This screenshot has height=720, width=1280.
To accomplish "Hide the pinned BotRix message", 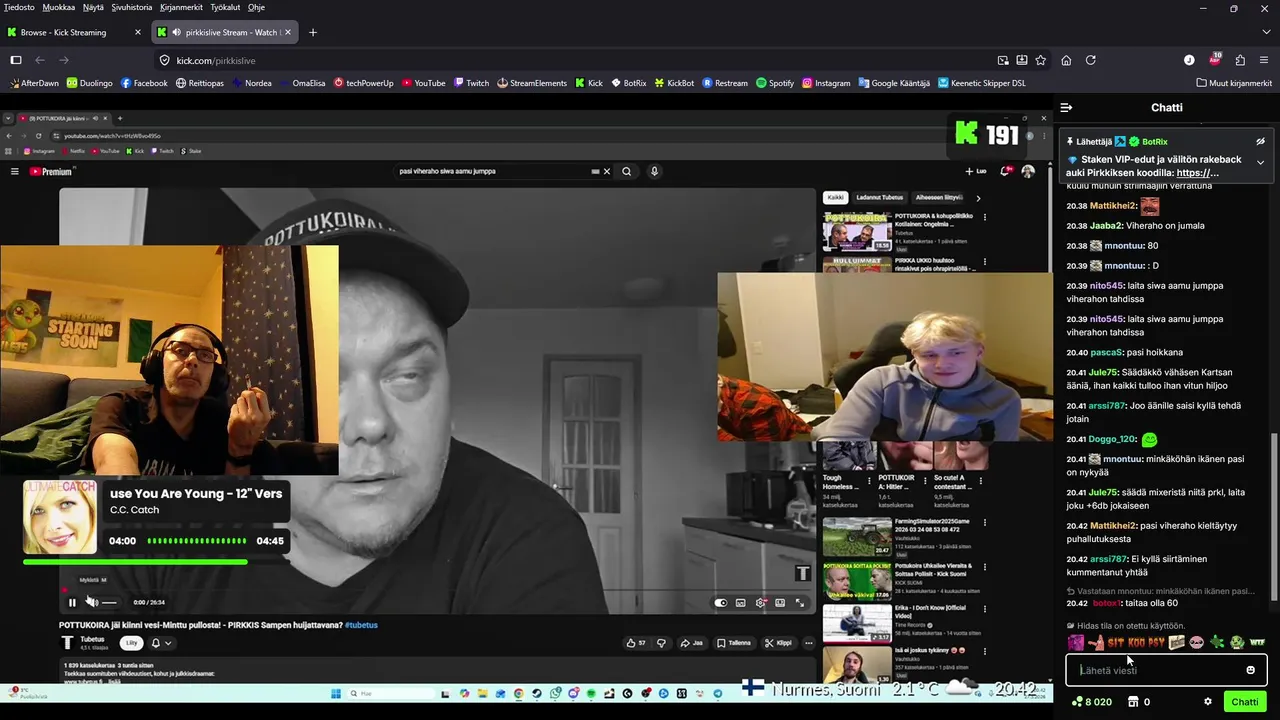I will point(1260,142).
